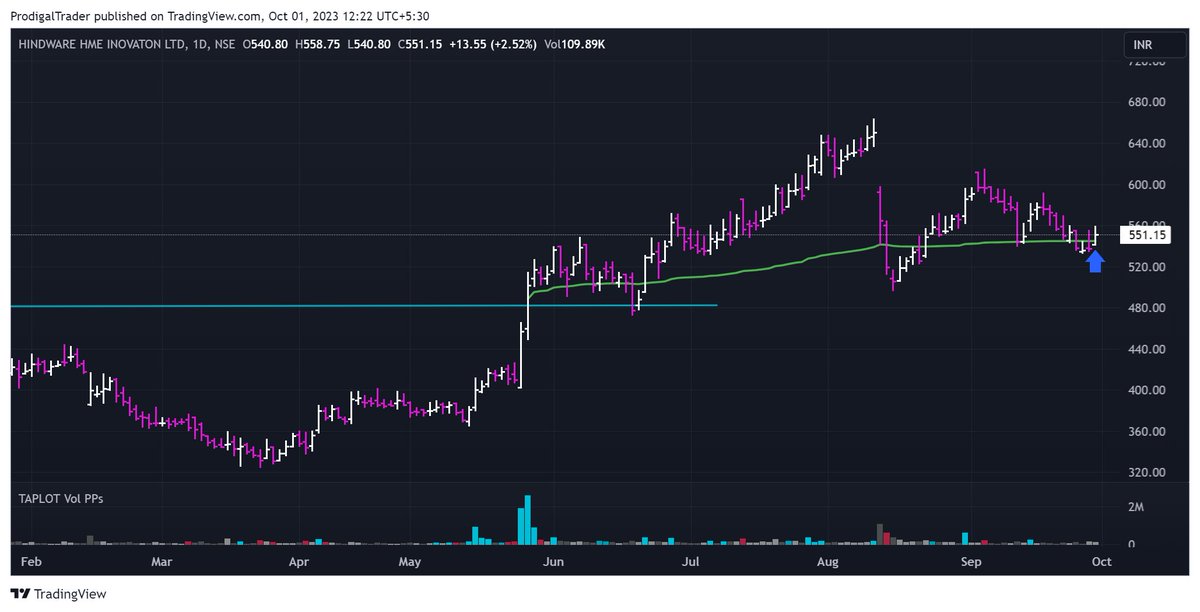Viewport: 1200px width, 612px height.
Task: Click the current price label 551.15
Action: [1146, 234]
